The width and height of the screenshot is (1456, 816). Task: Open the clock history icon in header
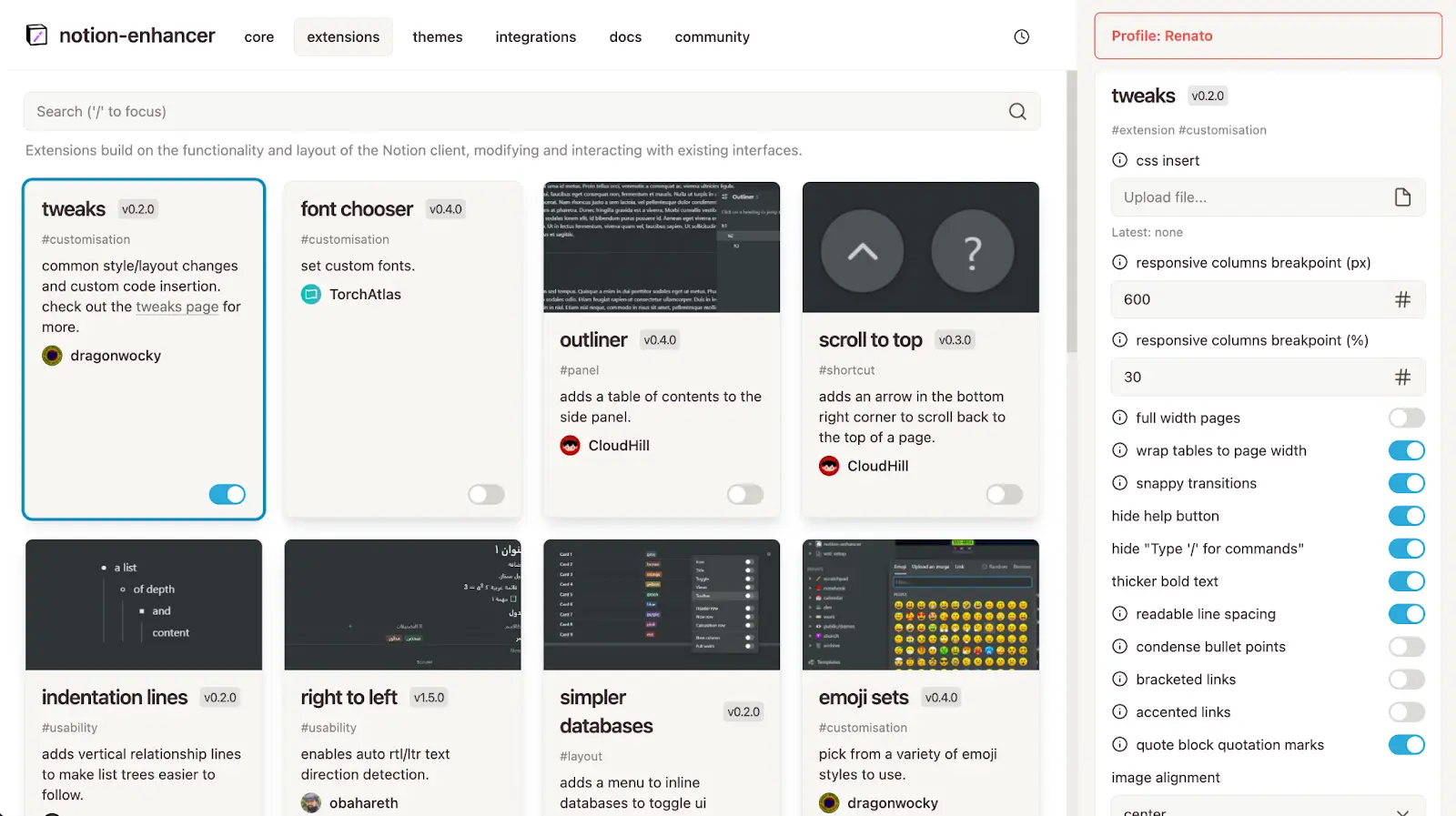pyautogui.click(x=1021, y=36)
